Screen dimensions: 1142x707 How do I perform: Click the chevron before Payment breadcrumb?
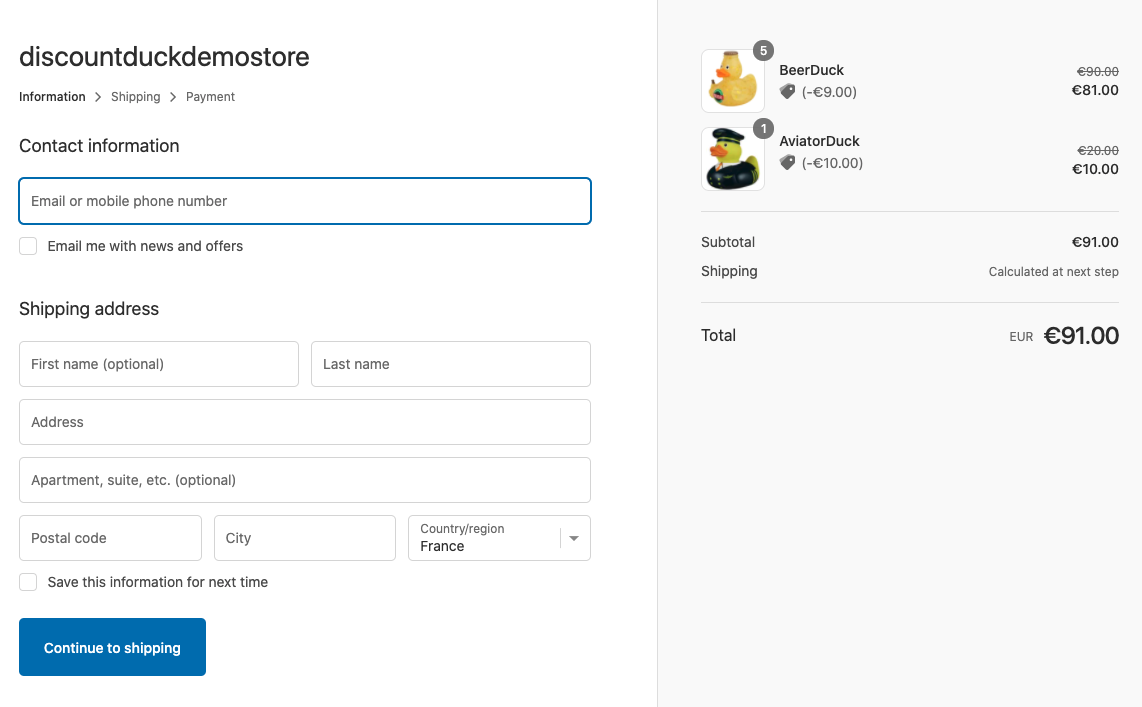click(x=173, y=97)
